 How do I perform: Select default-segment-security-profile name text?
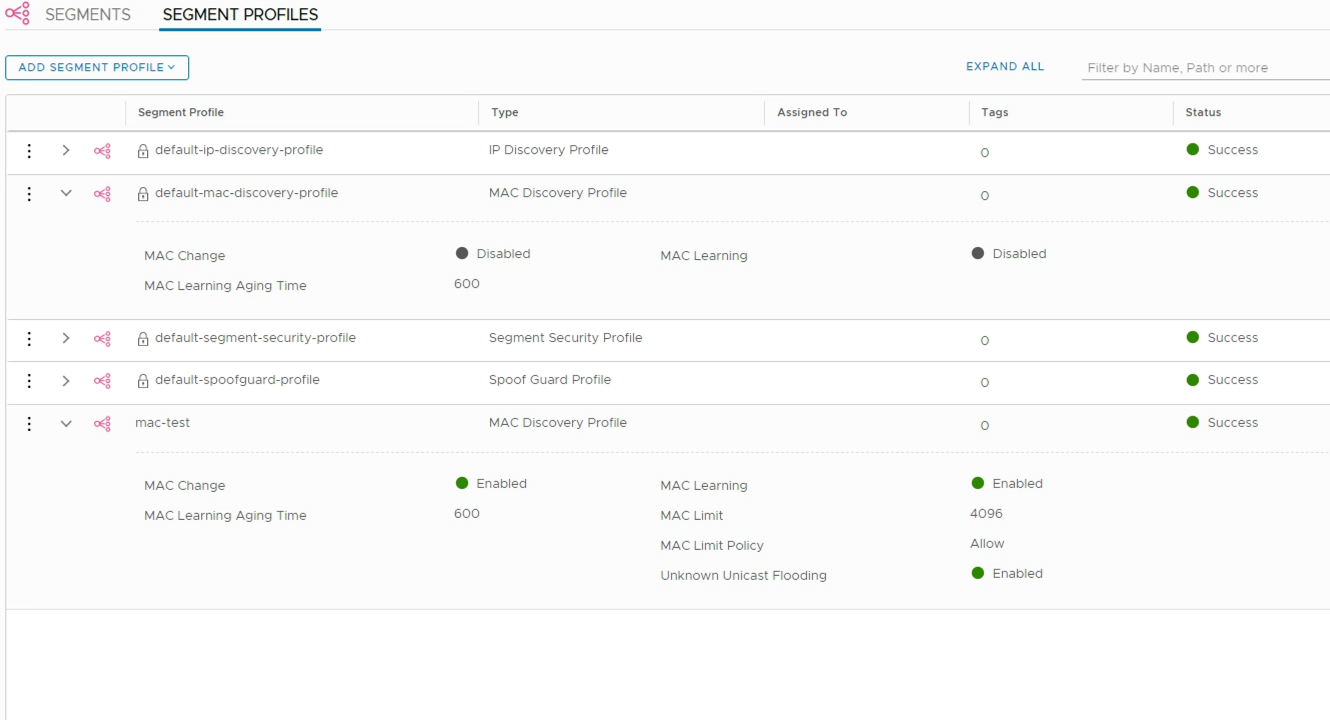click(x=255, y=338)
